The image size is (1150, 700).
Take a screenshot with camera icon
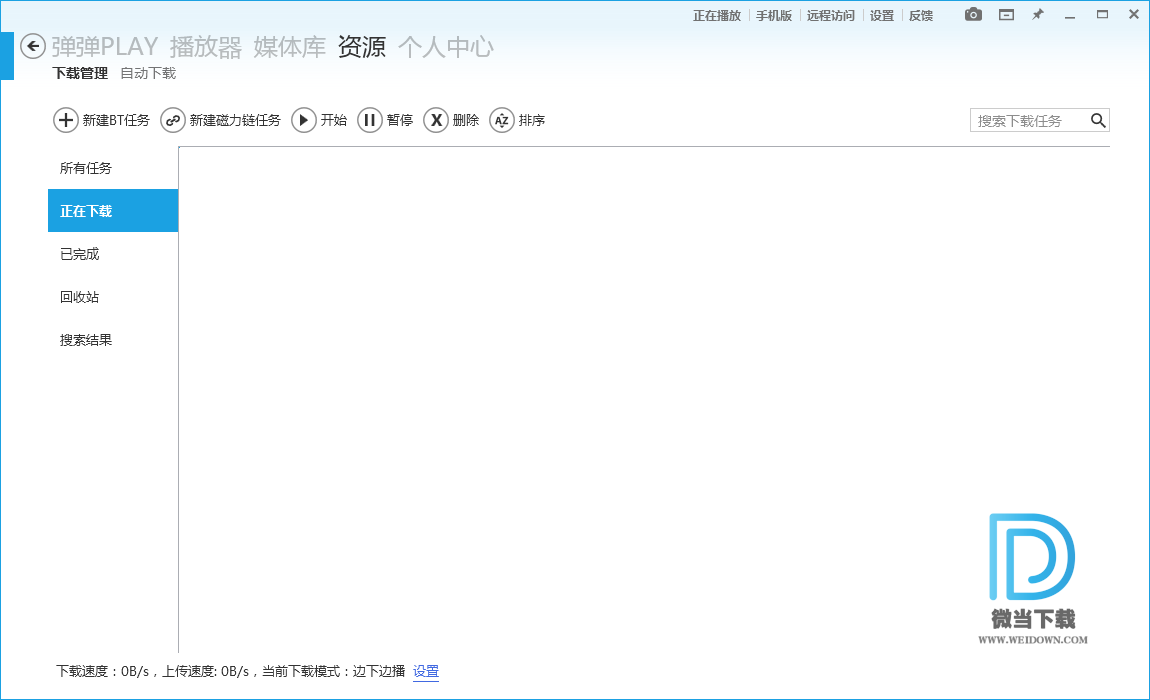click(x=973, y=15)
